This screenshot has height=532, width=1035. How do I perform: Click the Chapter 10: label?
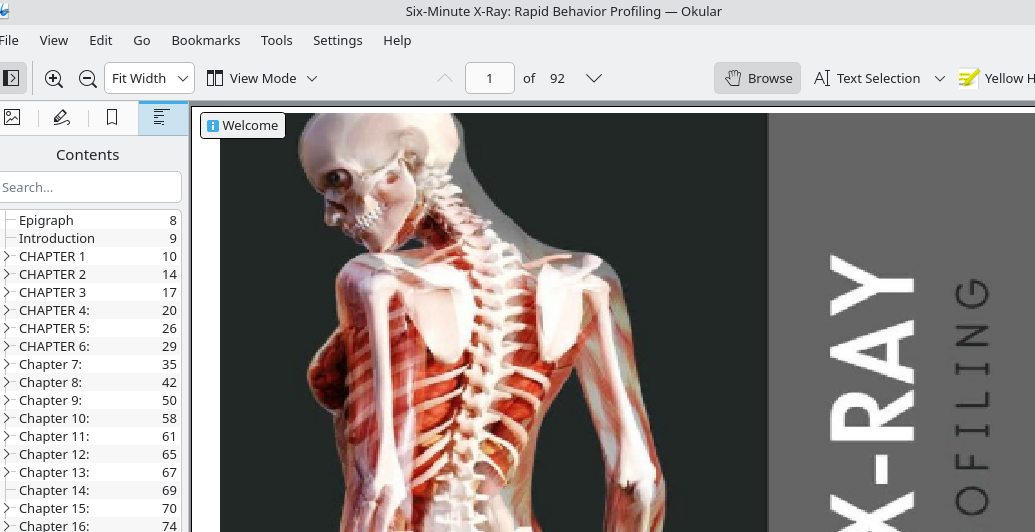[54, 418]
